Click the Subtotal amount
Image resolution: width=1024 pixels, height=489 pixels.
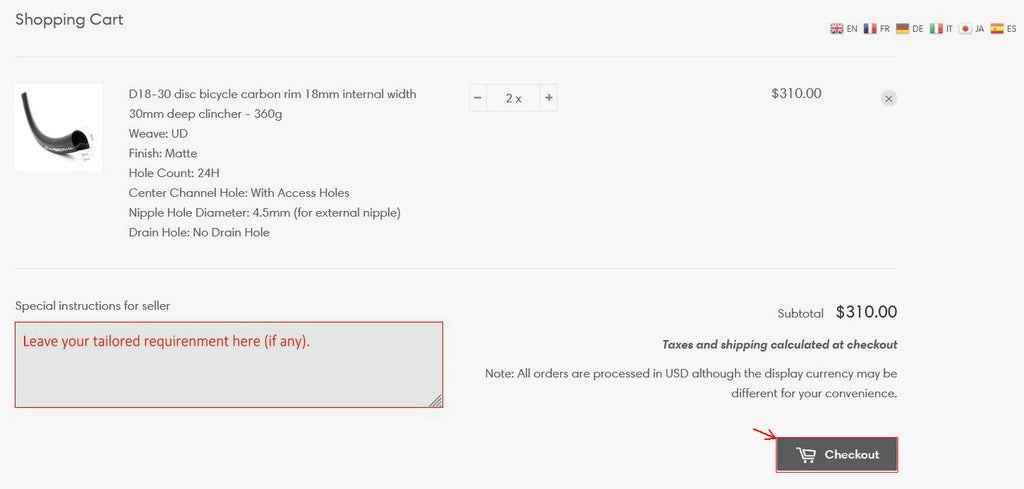pyautogui.click(x=866, y=312)
